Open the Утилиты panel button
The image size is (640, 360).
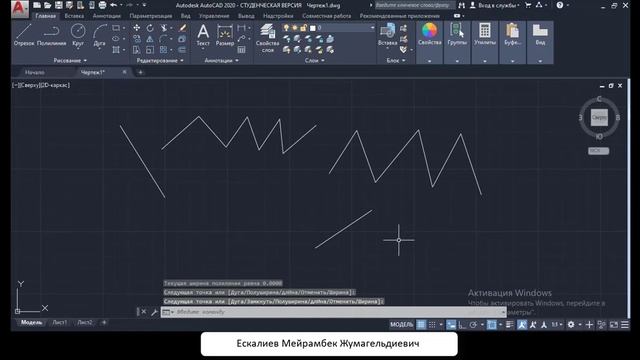[x=484, y=42]
